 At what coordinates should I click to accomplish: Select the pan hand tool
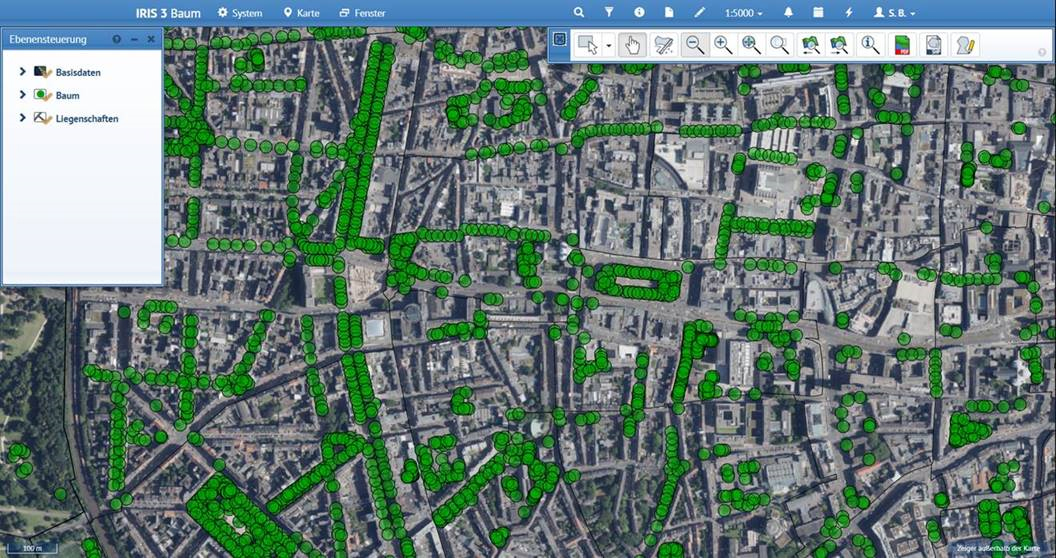pos(631,45)
